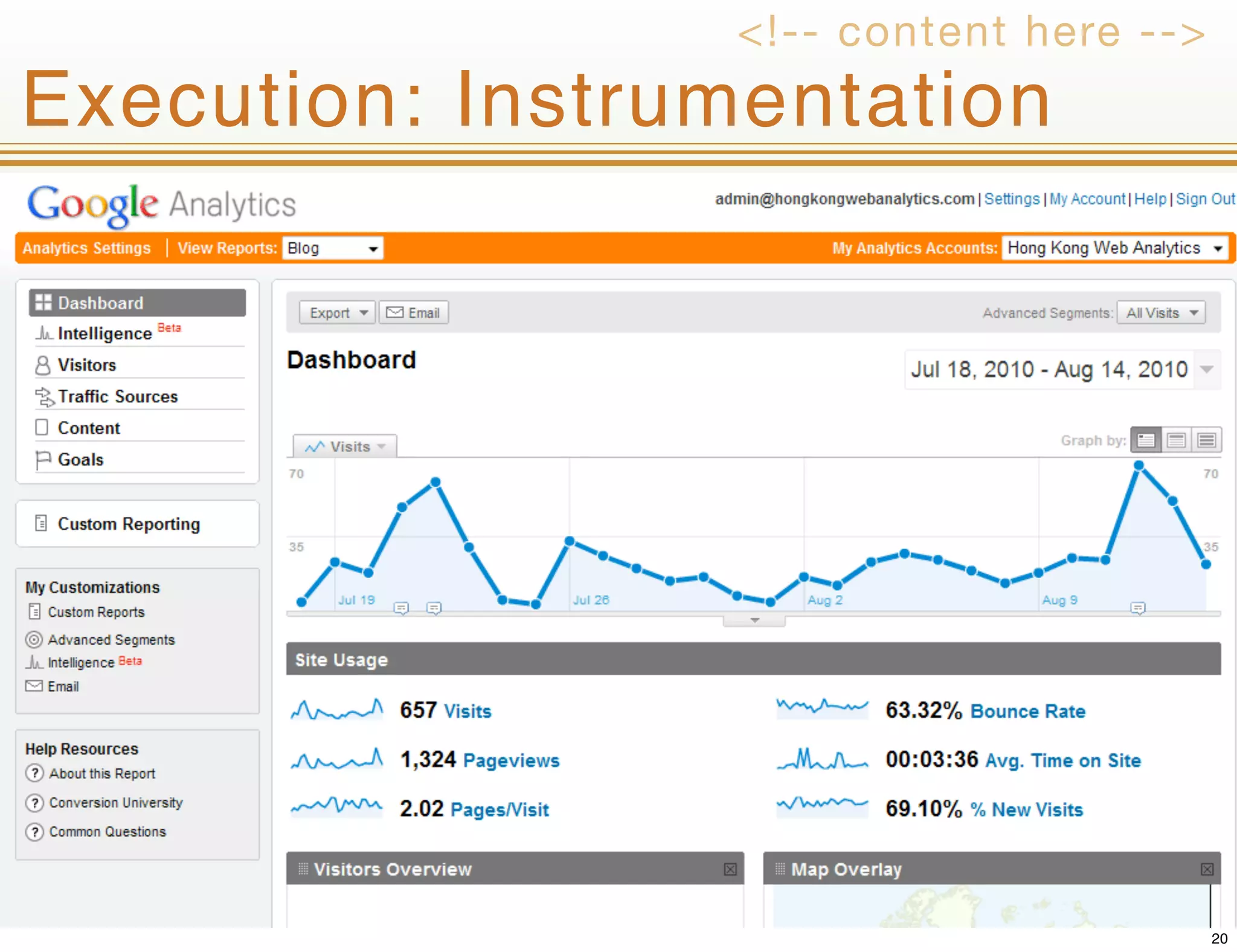The height and width of the screenshot is (952, 1237).
Task: Click the Traffic Sources arrows icon
Action: click(x=44, y=397)
